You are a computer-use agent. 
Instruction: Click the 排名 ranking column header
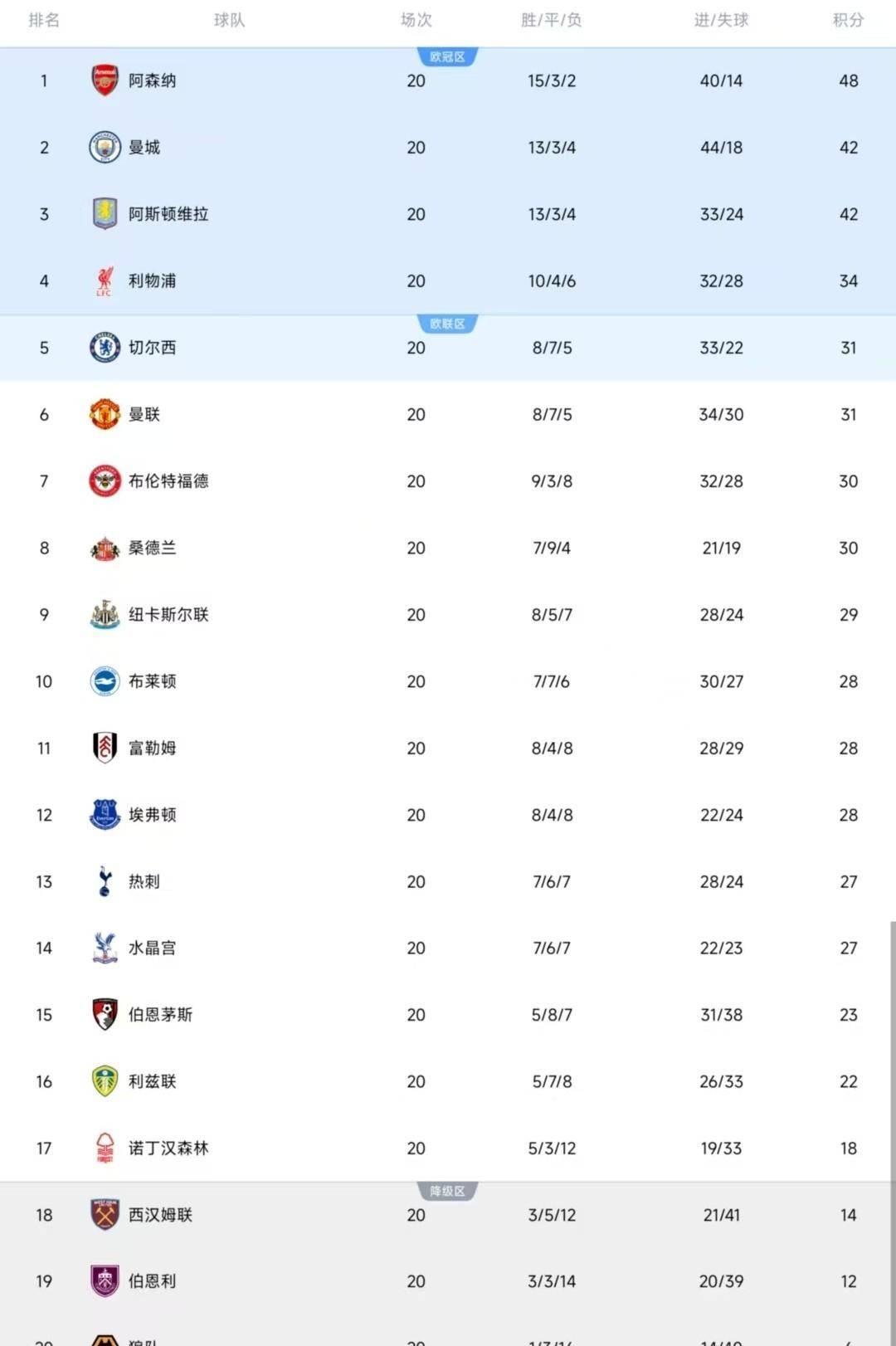44,20
